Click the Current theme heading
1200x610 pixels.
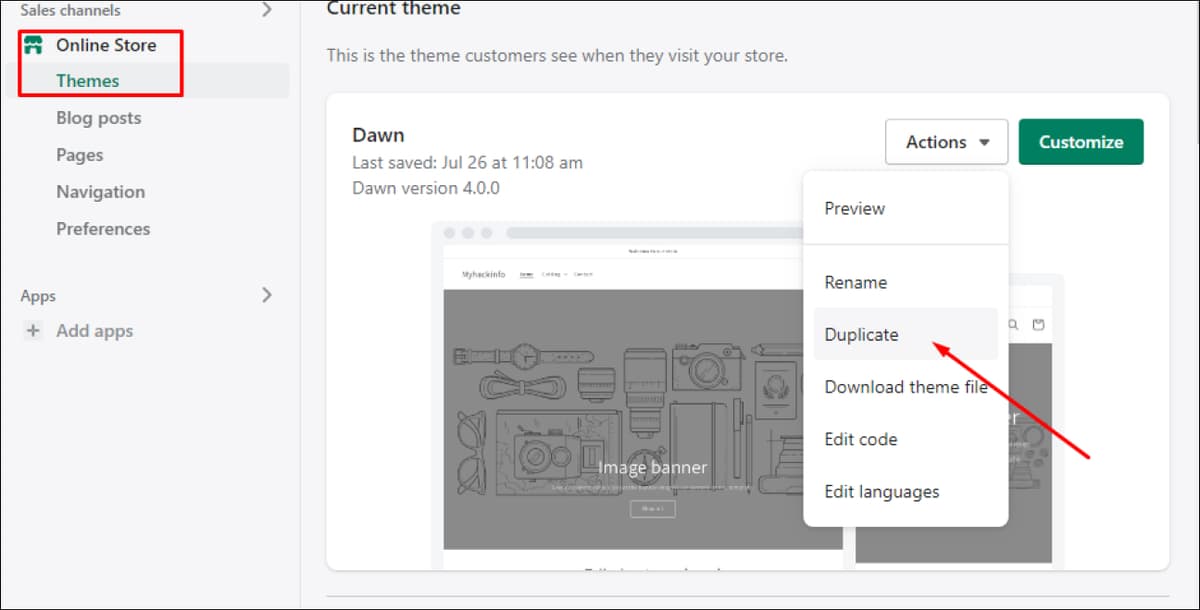(394, 9)
